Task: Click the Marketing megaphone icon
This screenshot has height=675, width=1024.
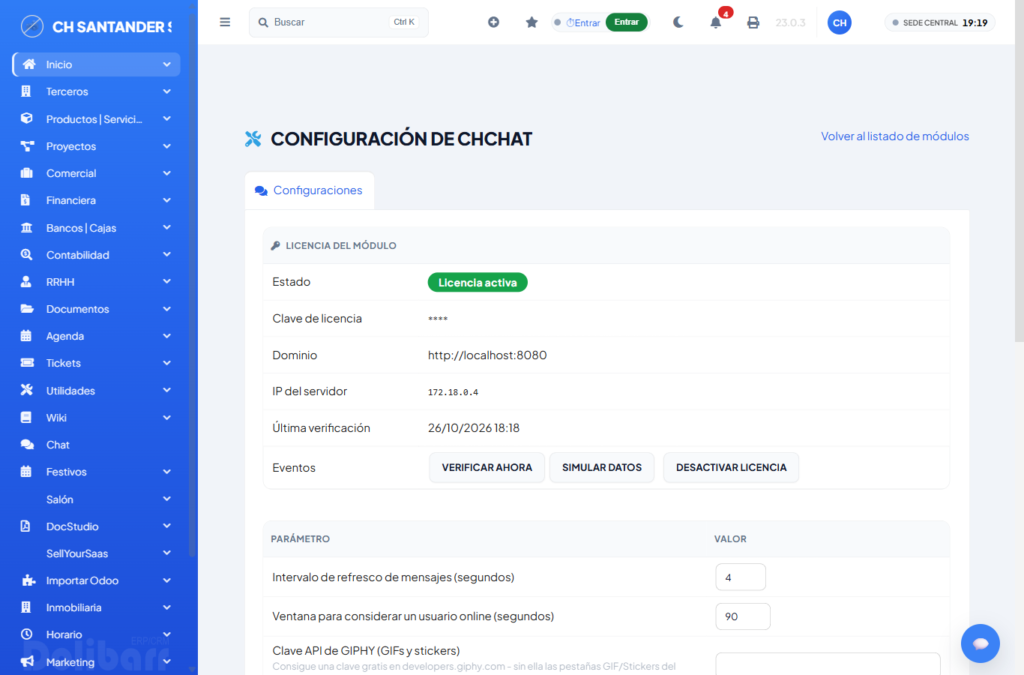Action: point(27,661)
